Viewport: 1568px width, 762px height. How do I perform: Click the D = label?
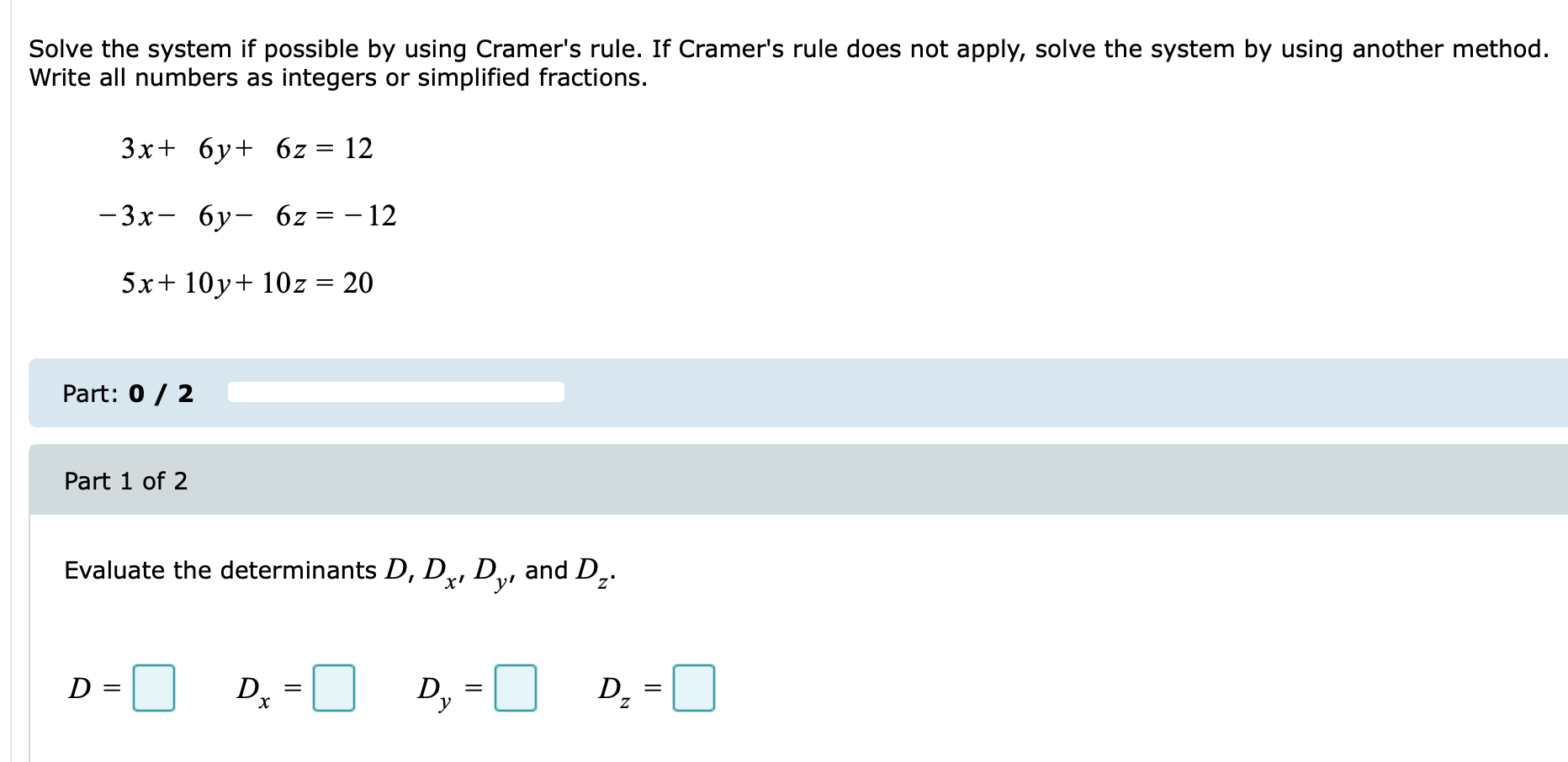point(94,689)
